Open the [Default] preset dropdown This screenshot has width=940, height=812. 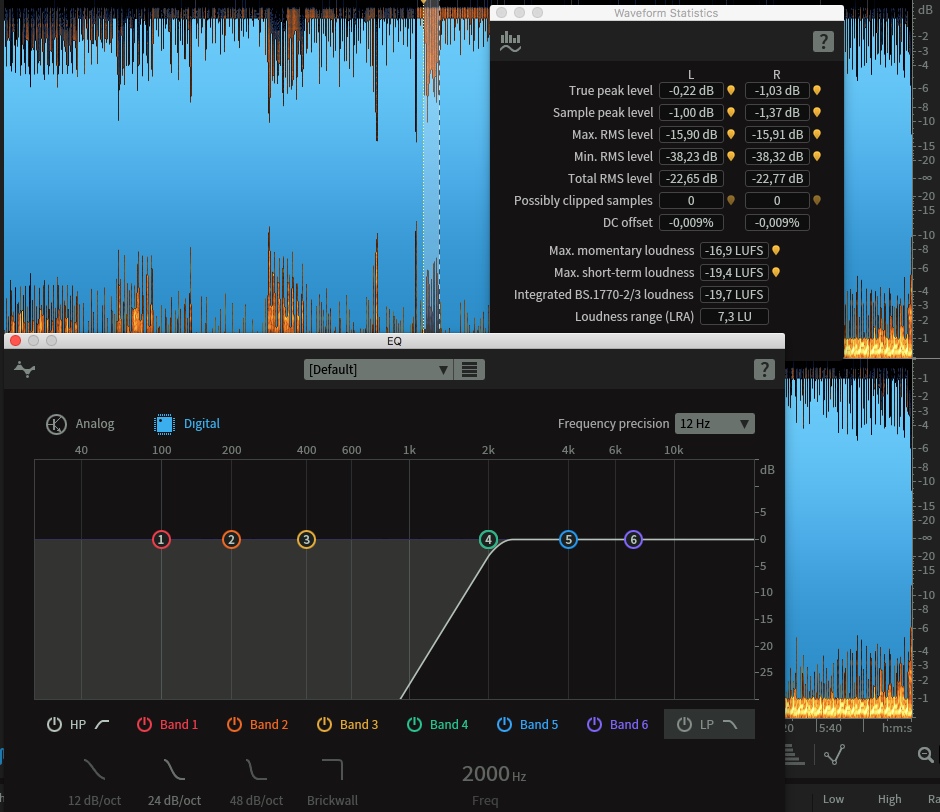point(378,369)
